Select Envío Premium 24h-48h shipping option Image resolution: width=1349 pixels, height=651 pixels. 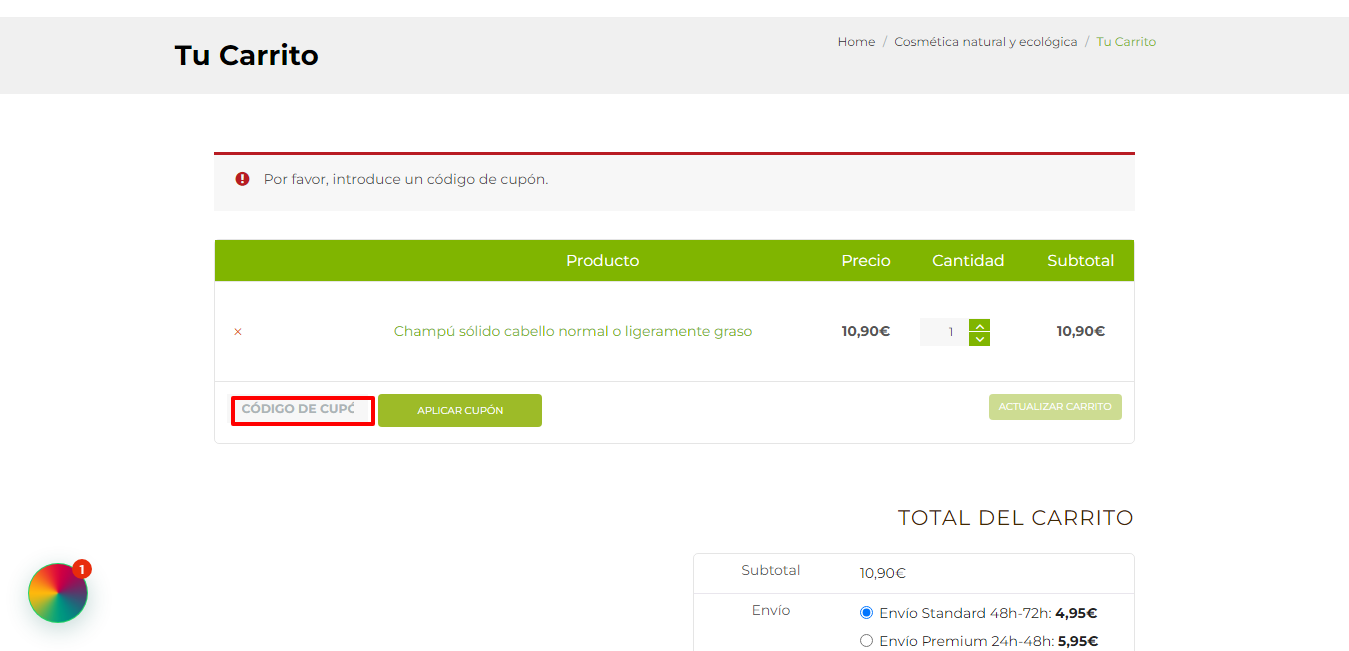tap(866, 641)
